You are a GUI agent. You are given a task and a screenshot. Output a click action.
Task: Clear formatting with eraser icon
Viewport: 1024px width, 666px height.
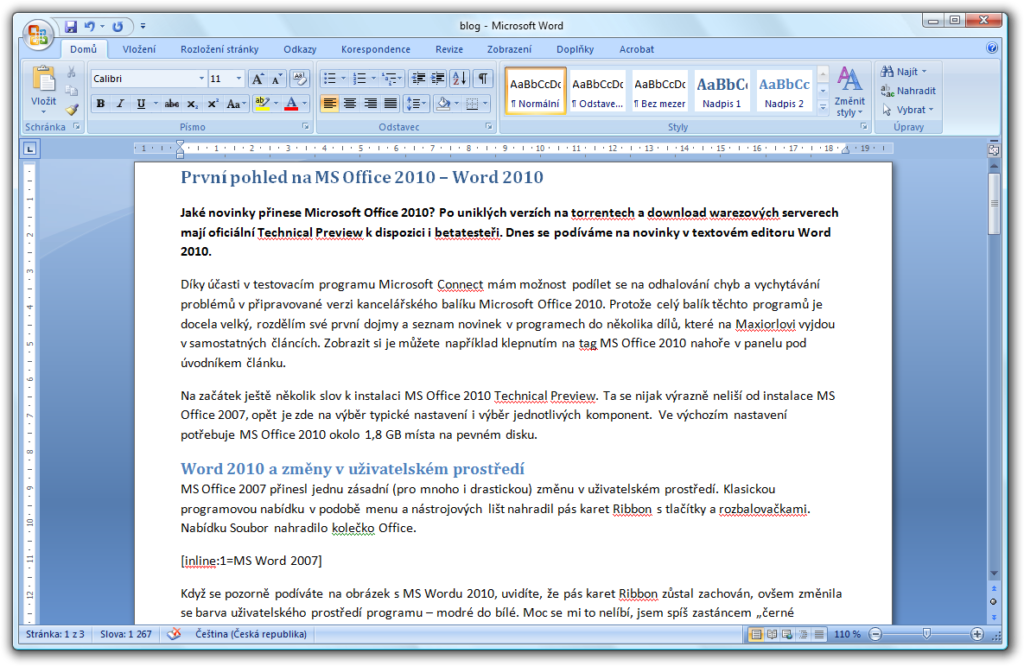(300, 79)
